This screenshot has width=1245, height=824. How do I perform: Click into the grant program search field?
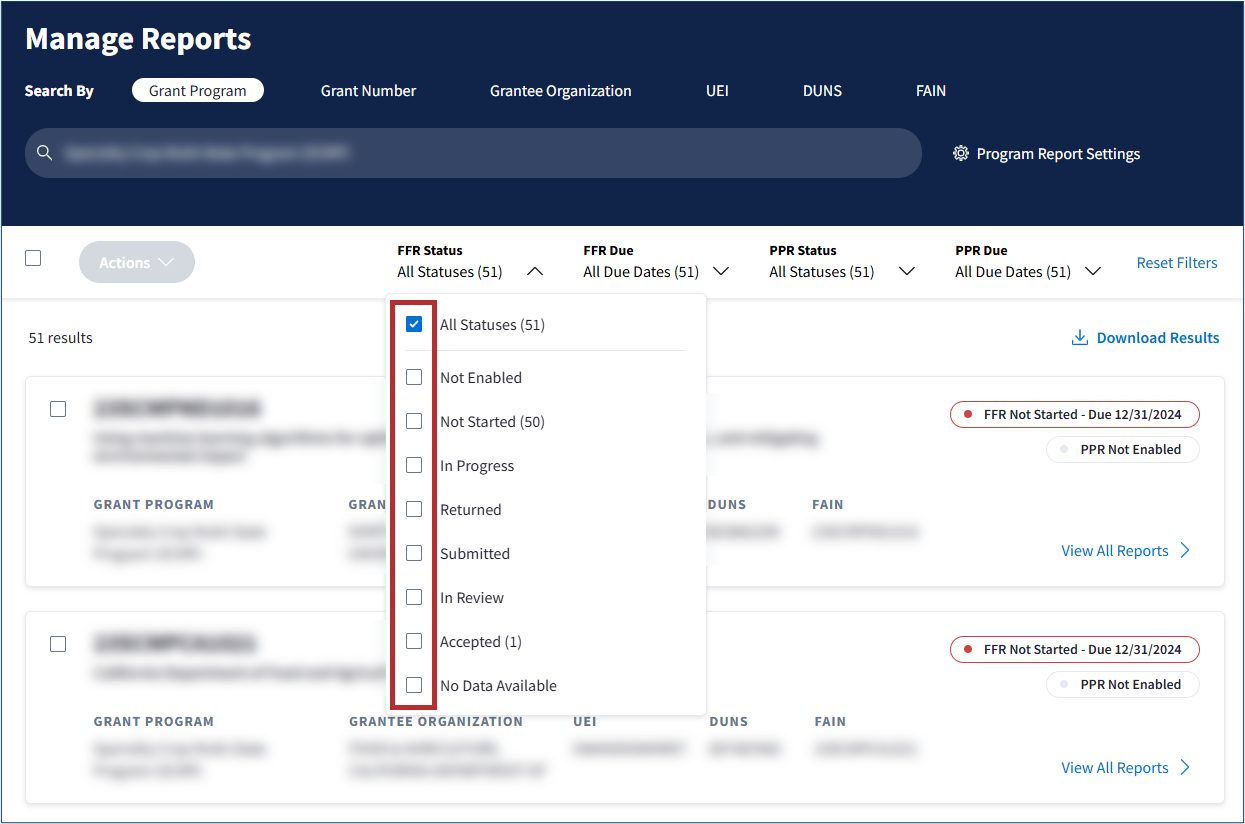(480, 153)
